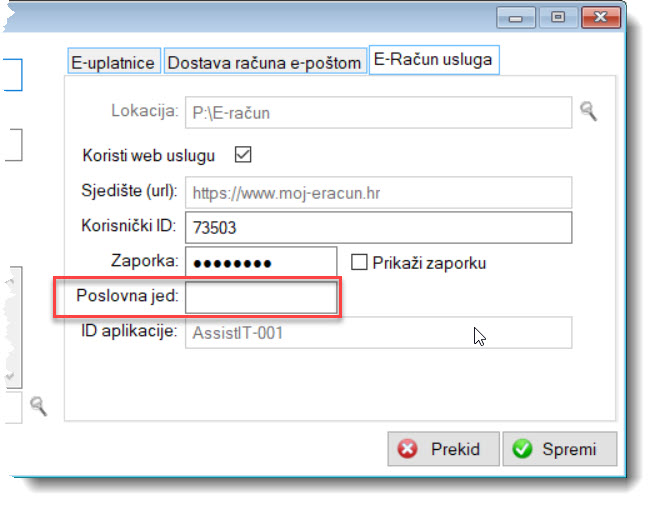Click the ID aplikacije field

point(378,333)
